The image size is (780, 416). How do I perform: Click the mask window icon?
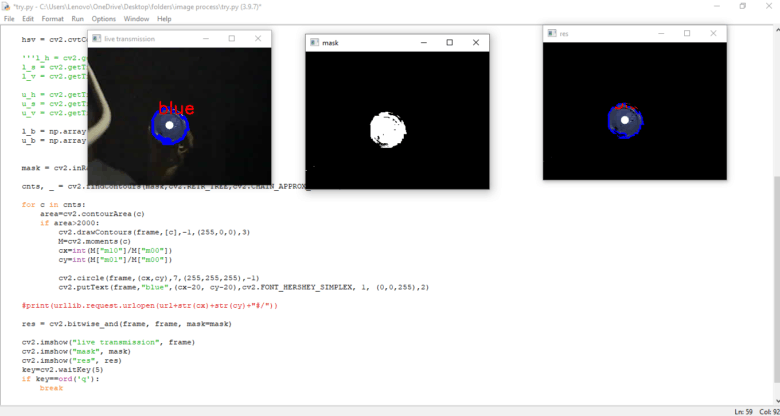[x=314, y=43]
